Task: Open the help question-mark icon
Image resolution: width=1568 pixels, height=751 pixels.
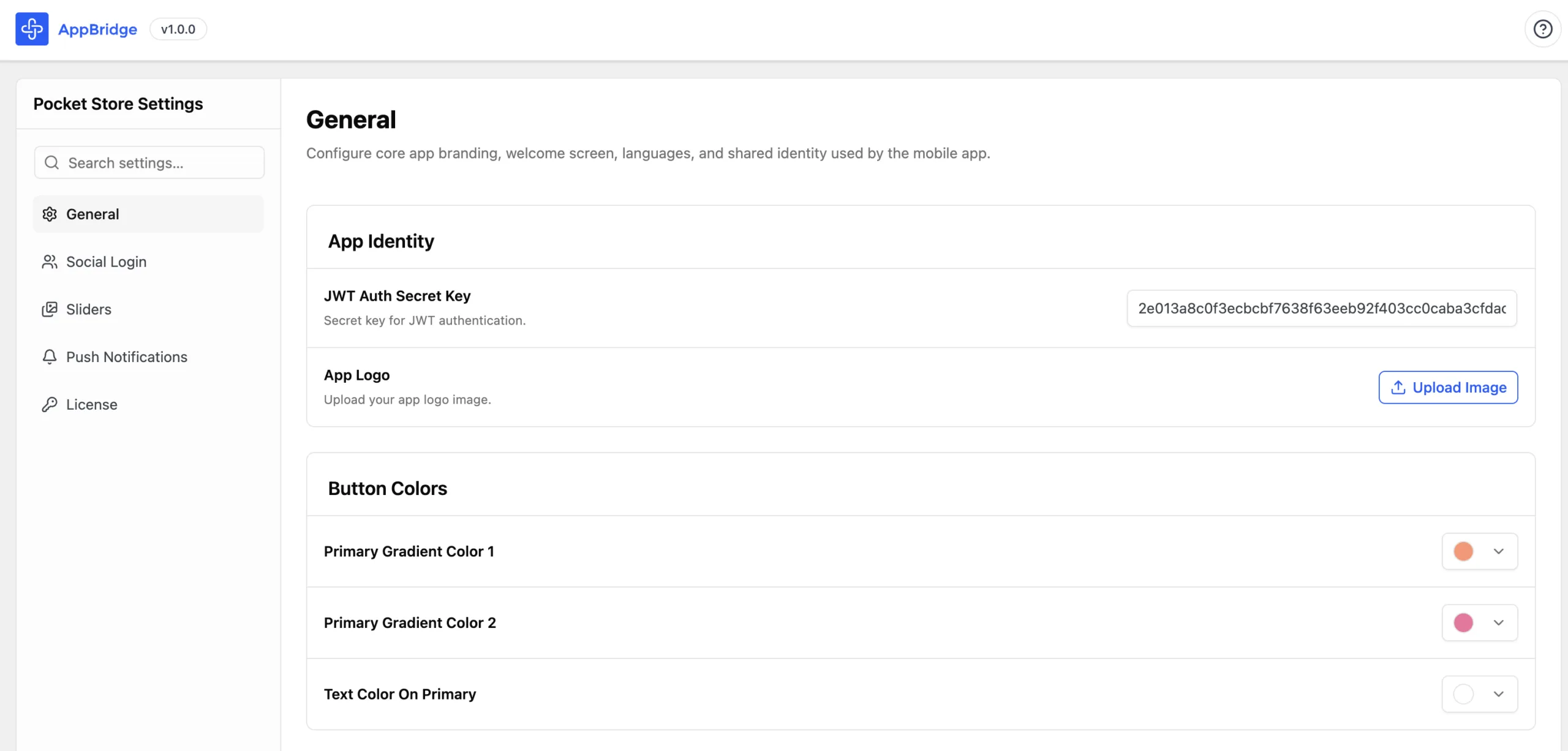Action: 1542,29
